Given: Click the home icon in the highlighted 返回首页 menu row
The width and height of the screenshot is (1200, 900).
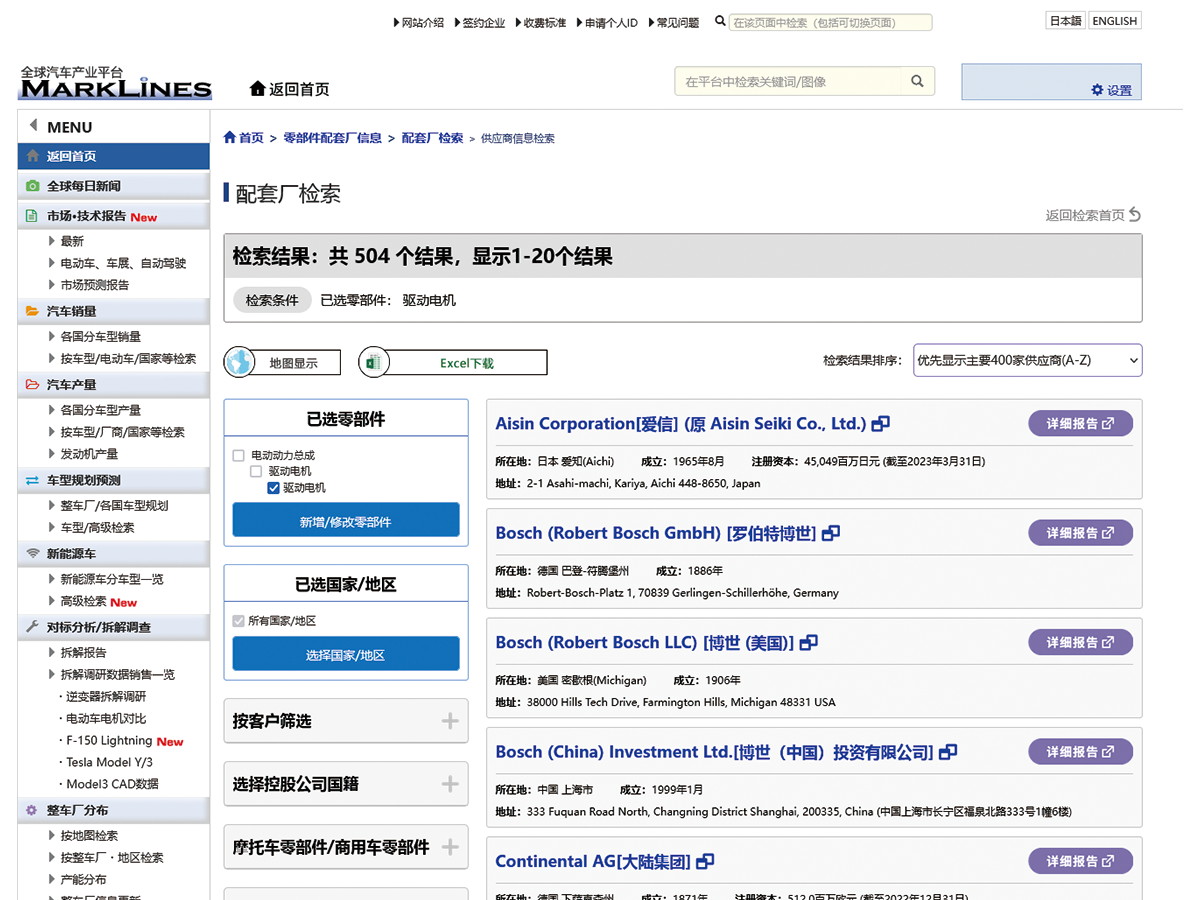Looking at the screenshot, I should click(x=33, y=156).
